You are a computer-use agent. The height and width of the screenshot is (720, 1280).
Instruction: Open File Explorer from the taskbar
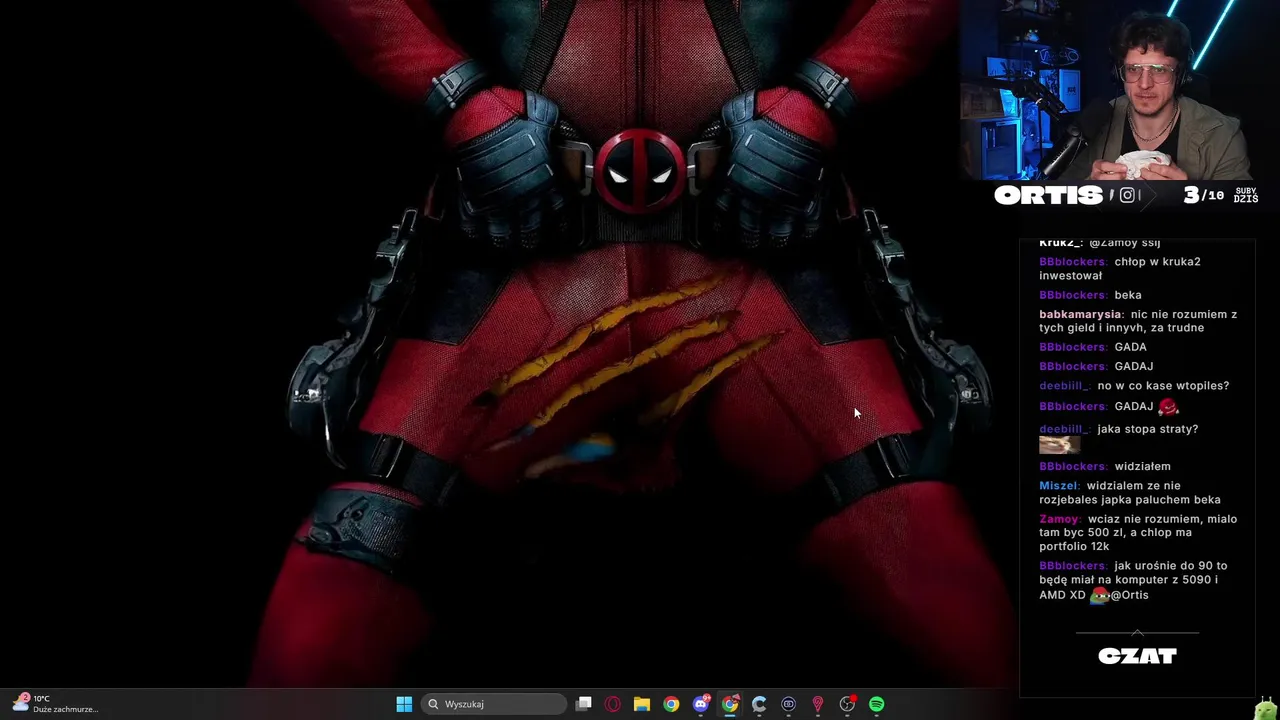[642, 704]
